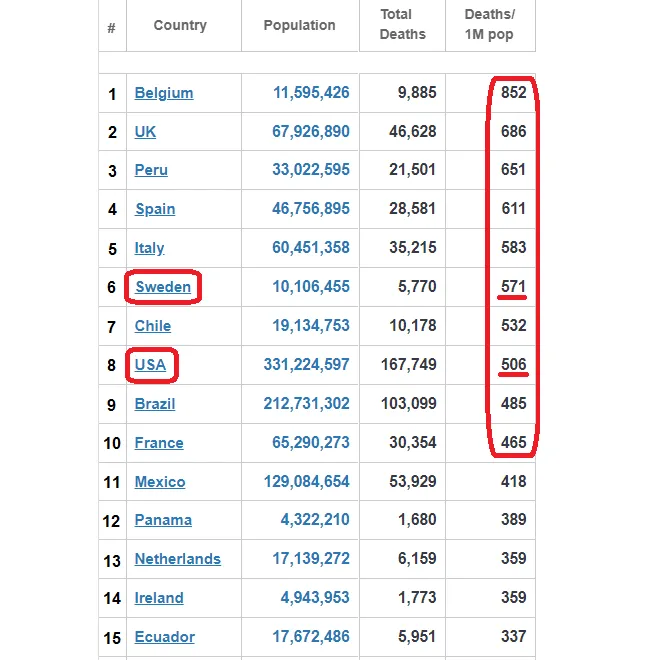
Task: Open the Netherlands country link
Action: [x=178, y=559]
